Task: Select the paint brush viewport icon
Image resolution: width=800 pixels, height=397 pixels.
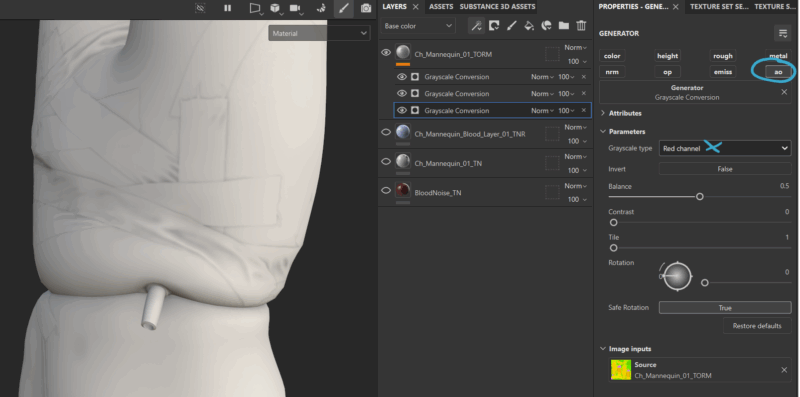Action: (344, 8)
